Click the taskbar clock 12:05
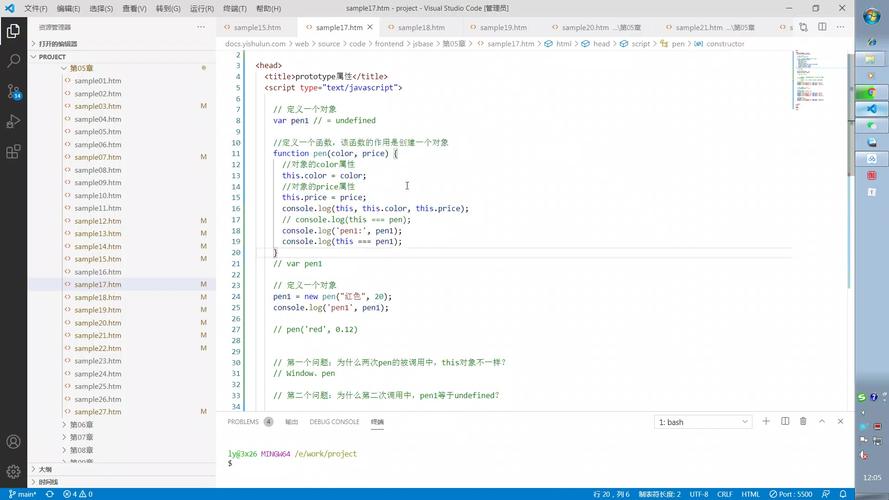This screenshot has height=500, width=889. coord(872,477)
